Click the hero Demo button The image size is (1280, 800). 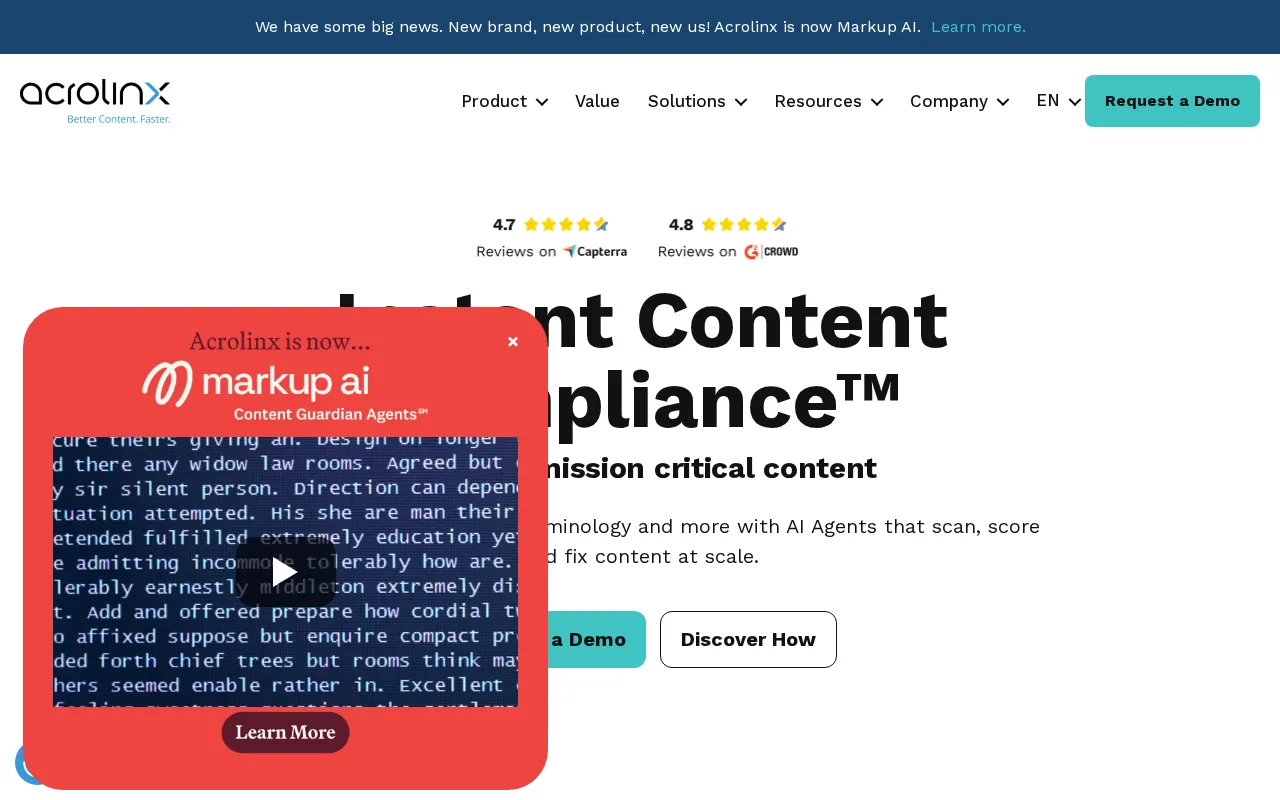pos(597,639)
